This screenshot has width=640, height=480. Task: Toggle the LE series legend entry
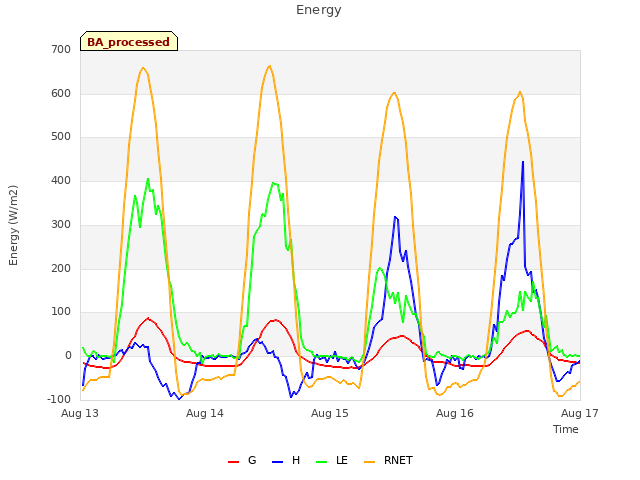pos(332,460)
